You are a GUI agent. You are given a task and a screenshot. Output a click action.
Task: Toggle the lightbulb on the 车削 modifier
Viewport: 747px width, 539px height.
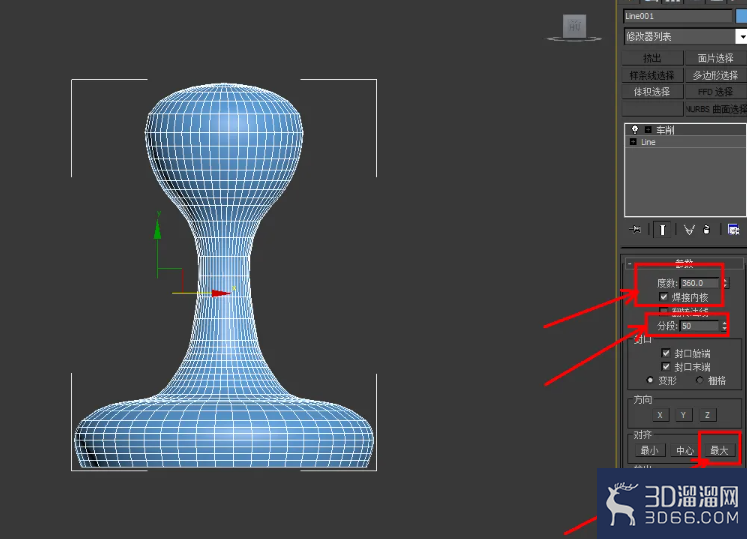(635, 130)
